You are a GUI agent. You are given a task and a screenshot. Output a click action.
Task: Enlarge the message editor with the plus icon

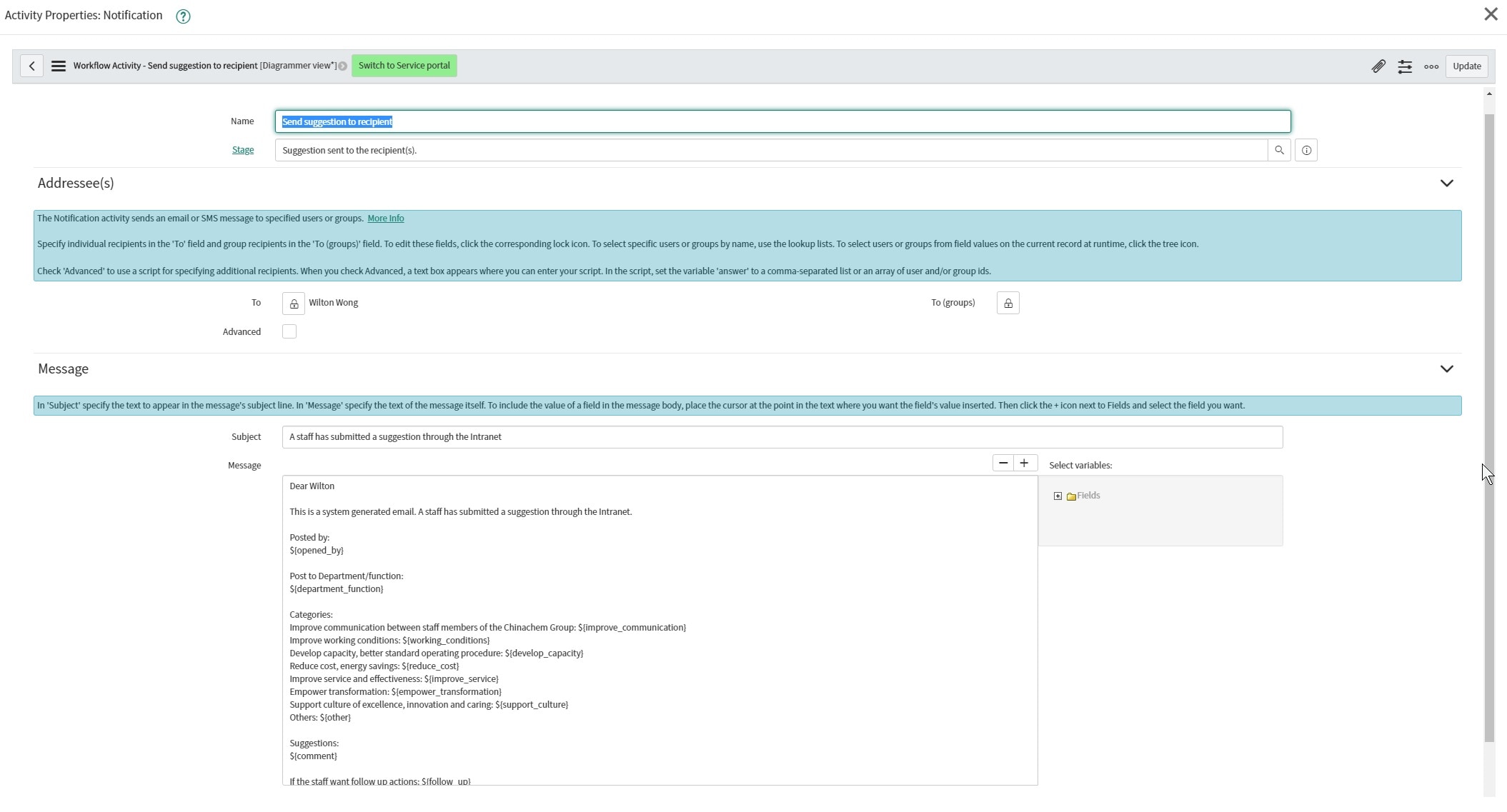point(1025,463)
